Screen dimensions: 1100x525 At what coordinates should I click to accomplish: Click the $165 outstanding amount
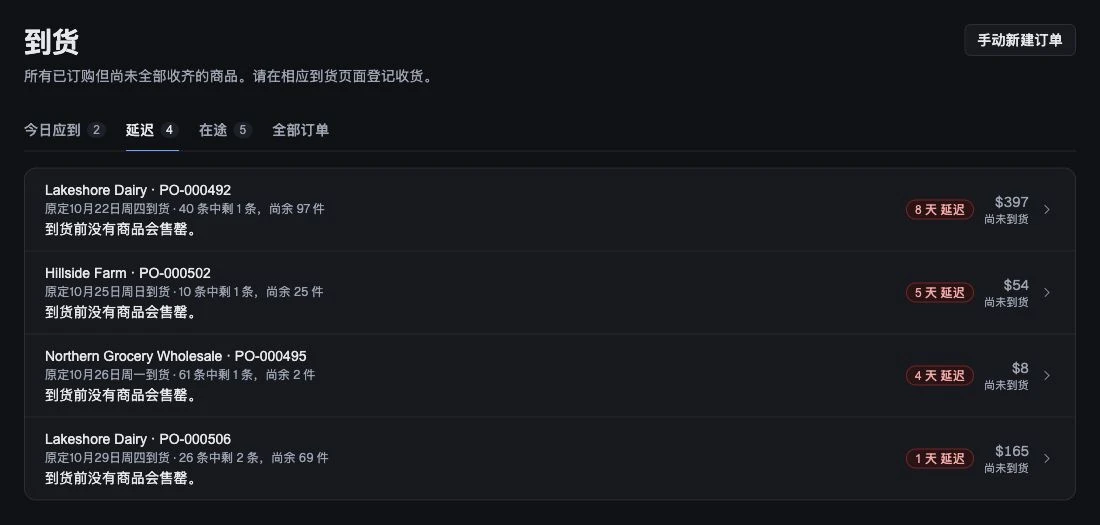1011,451
